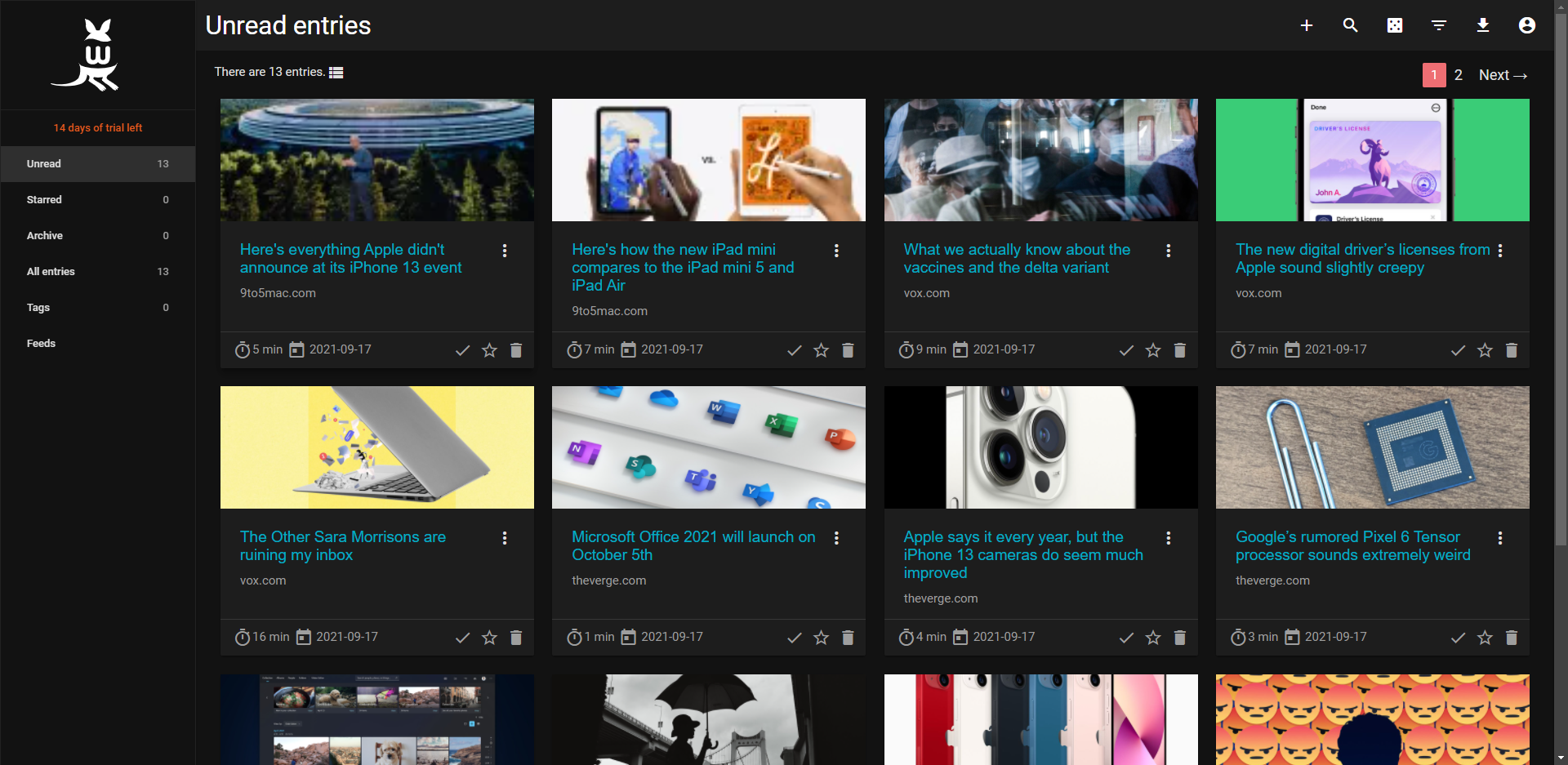Viewport: 1568px width, 765px height.
Task: Delete the digital driver's licenses article
Action: [x=1512, y=350]
